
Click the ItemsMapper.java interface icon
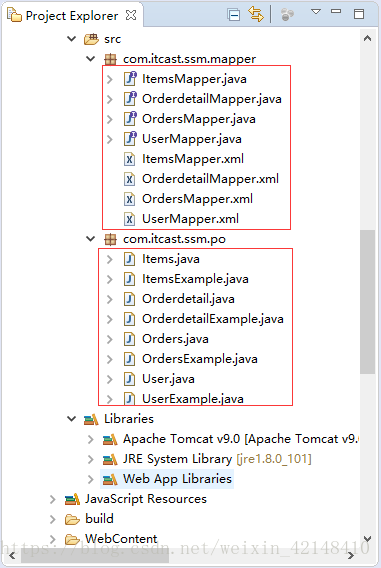(130, 79)
